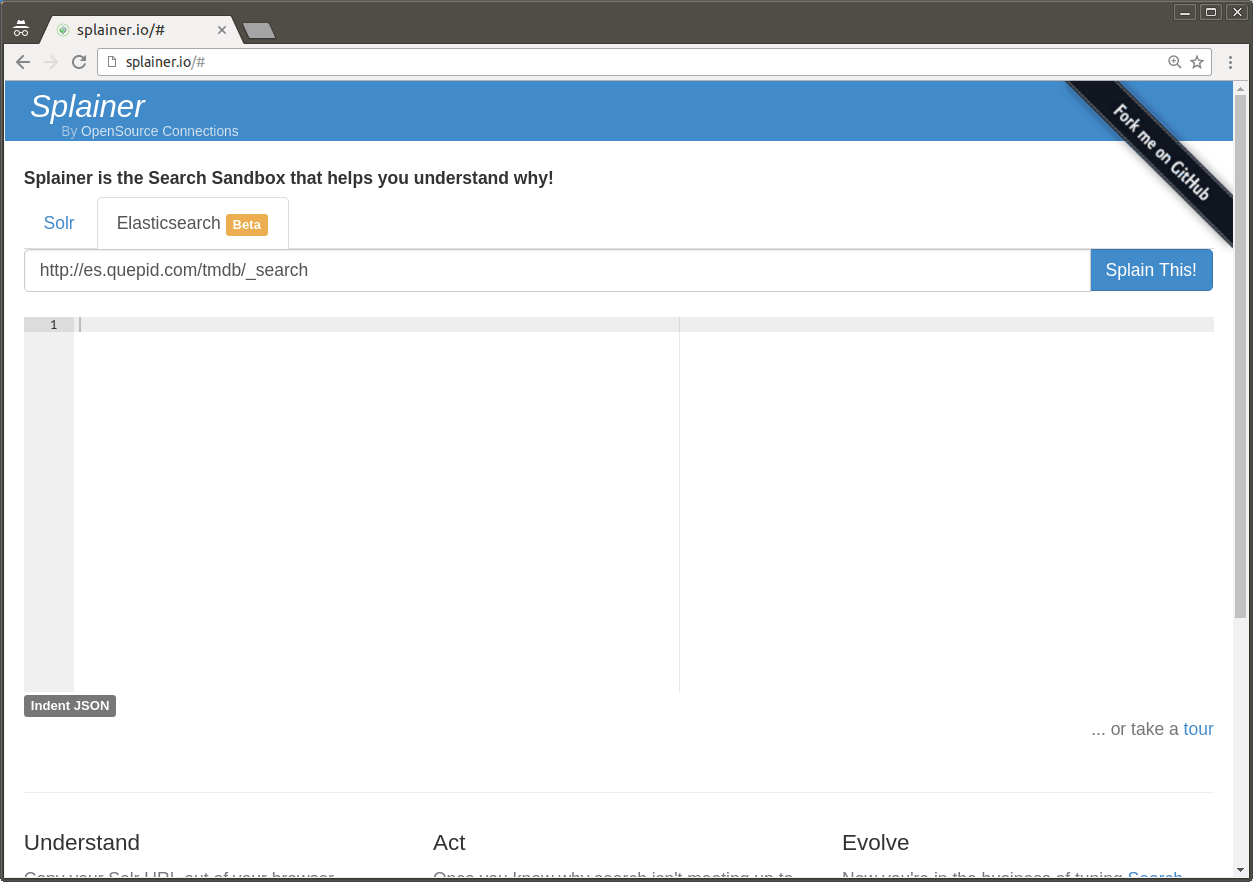The image size is (1253, 882).
Task: Open the OpenSource Connections link
Action: [160, 131]
